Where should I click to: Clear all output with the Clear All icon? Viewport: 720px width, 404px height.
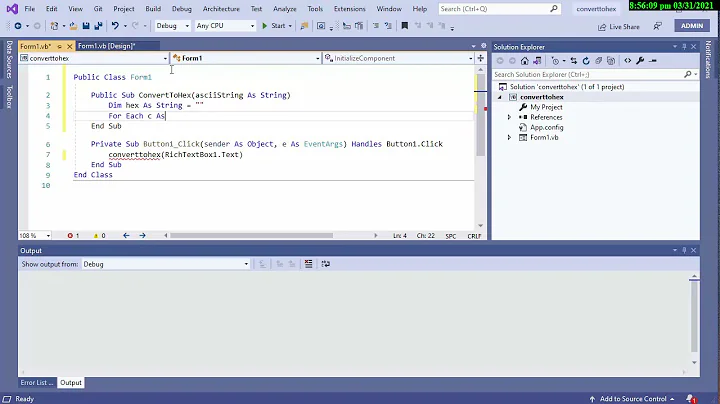309,264
